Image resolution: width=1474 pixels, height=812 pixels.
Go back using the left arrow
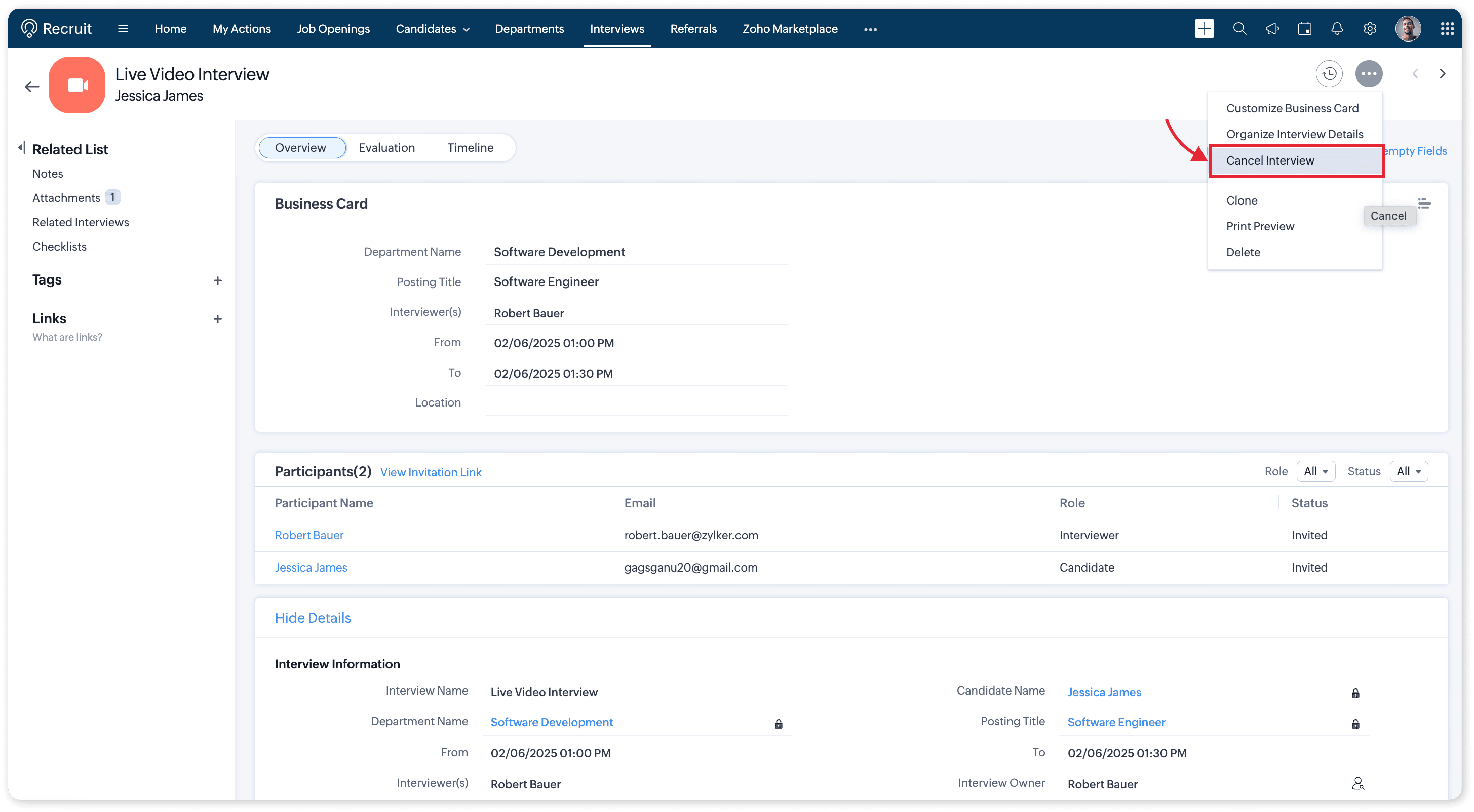(32, 87)
